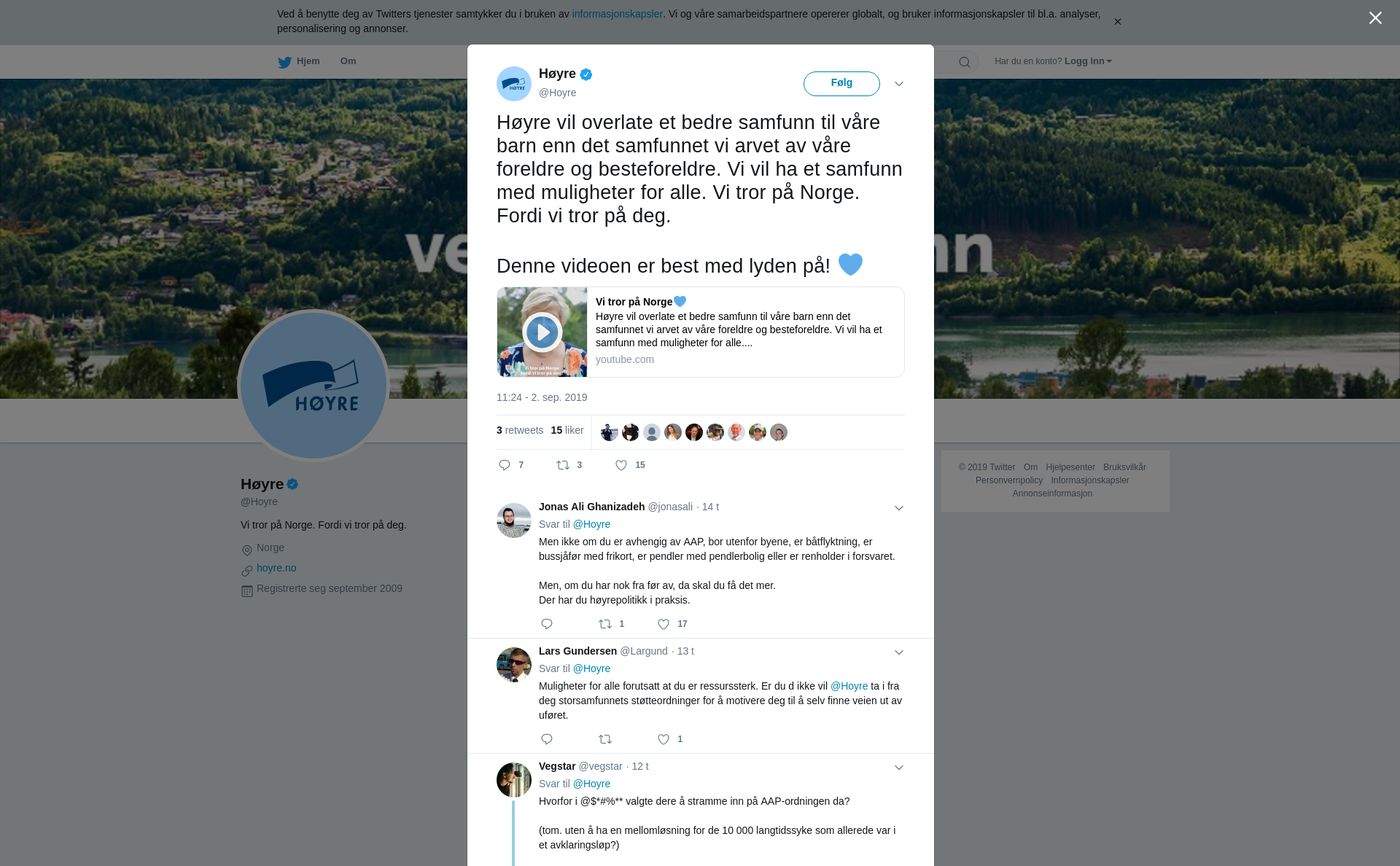Like Jonas Ali Ghanizadeh's reply

click(x=664, y=624)
